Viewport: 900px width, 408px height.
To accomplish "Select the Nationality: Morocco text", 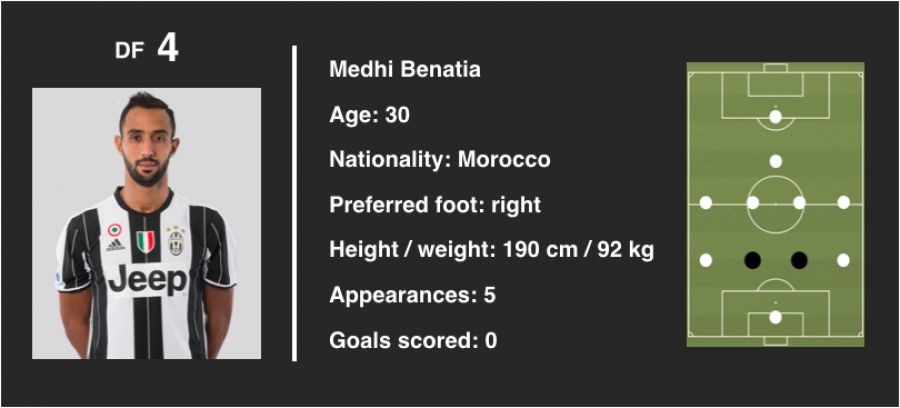I will tap(440, 160).
